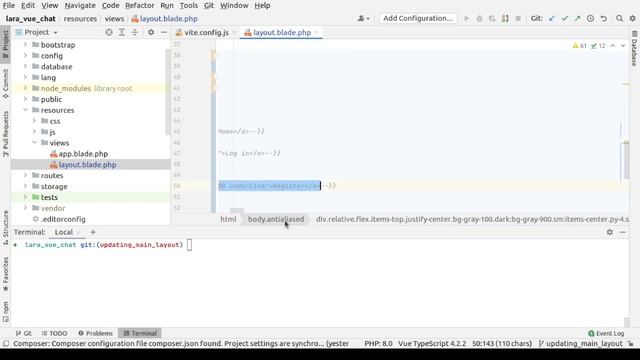Open the TODO tool window
The image size is (640, 360).
coord(54,333)
